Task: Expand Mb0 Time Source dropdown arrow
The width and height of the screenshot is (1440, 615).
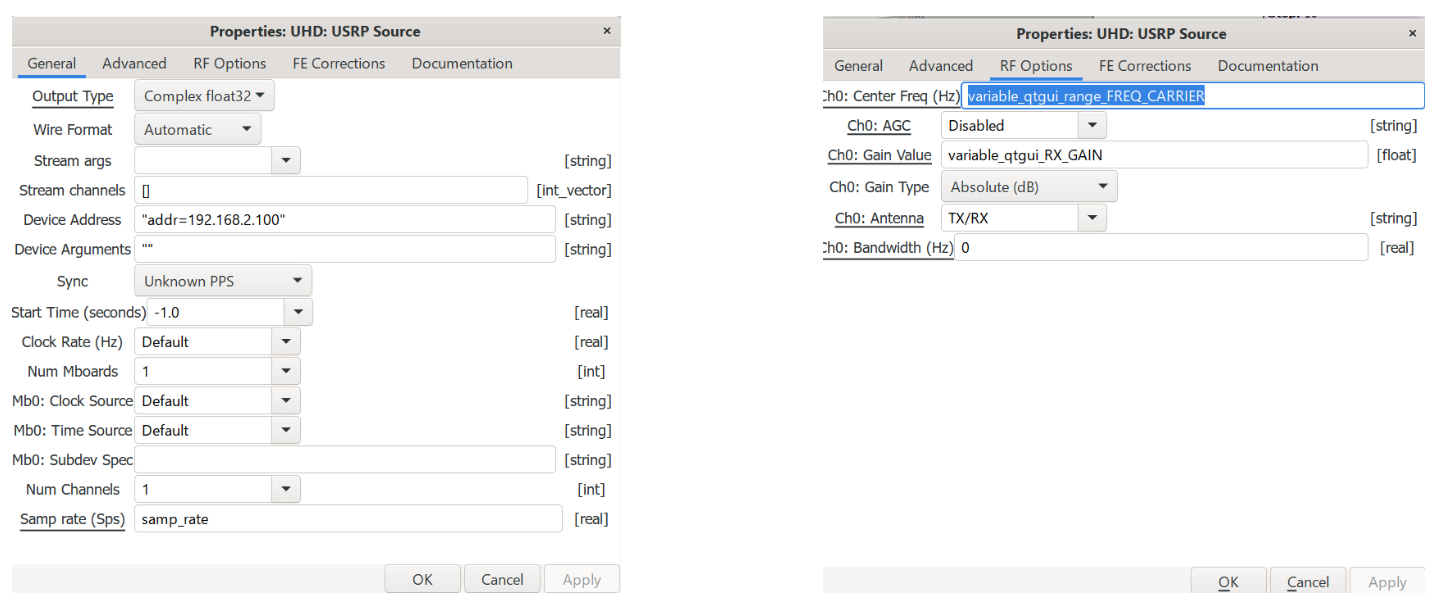Action: point(286,430)
